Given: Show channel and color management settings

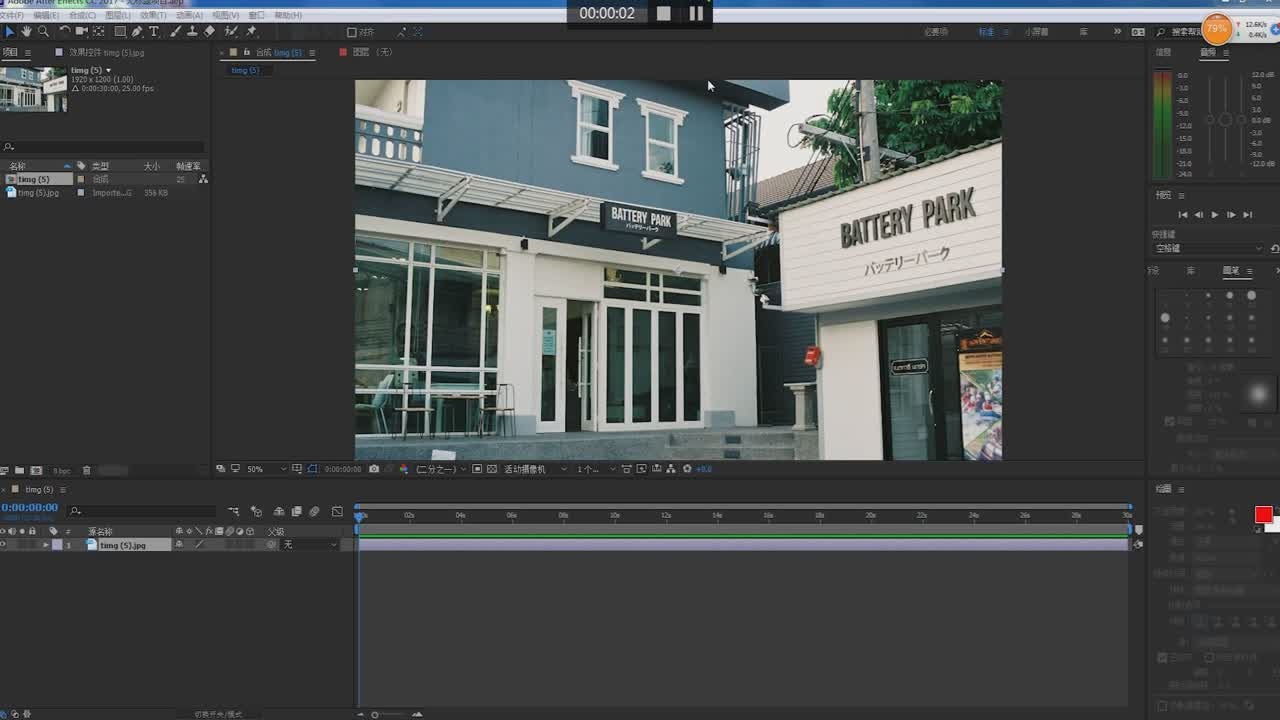Looking at the screenshot, I should [404, 469].
